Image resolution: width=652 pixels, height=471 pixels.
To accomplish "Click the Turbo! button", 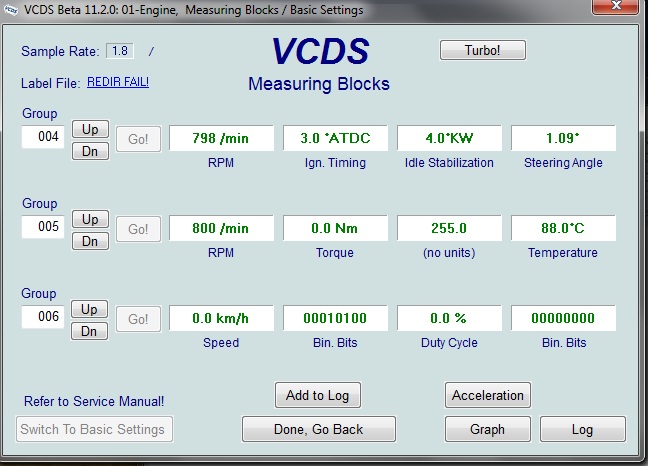I will tap(483, 50).
